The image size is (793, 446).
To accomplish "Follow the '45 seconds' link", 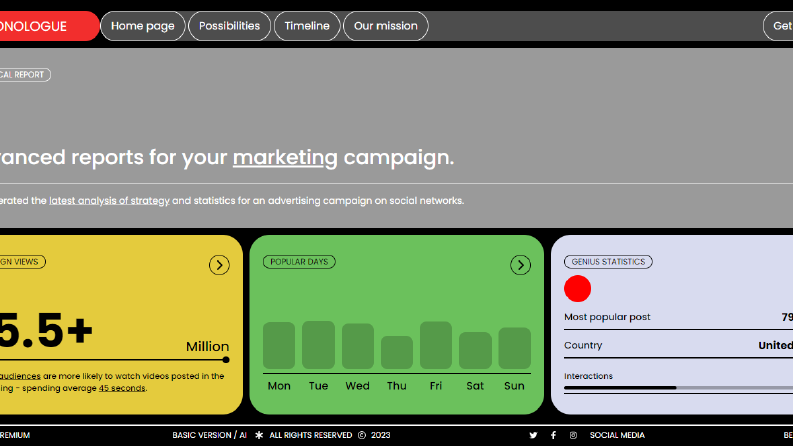I will [x=122, y=388].
